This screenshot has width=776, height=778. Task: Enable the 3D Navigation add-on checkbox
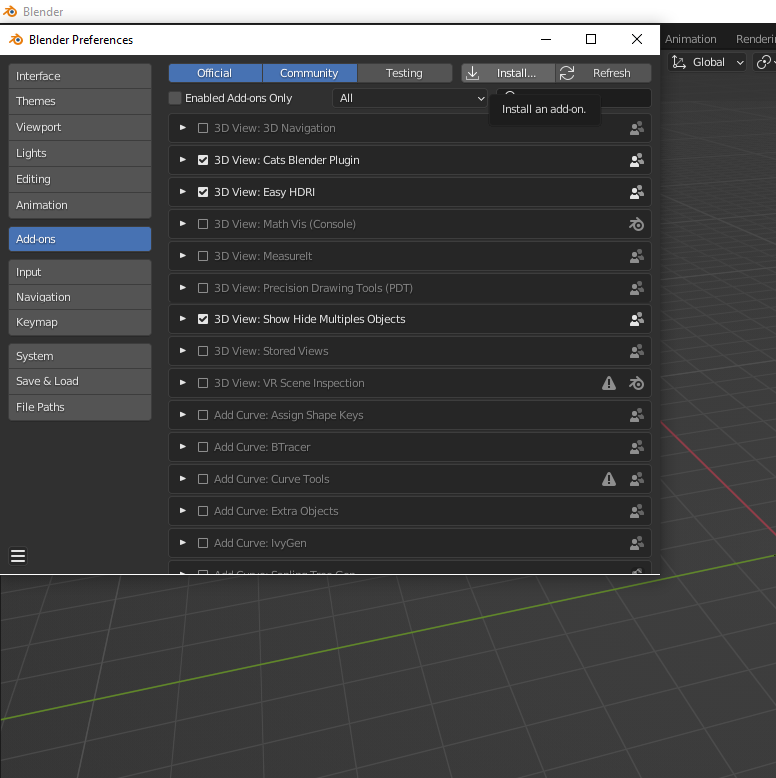tap(203, 128)
